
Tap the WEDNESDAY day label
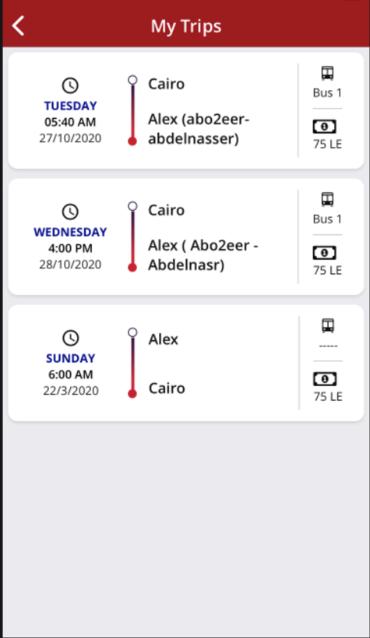pos(70,232)
